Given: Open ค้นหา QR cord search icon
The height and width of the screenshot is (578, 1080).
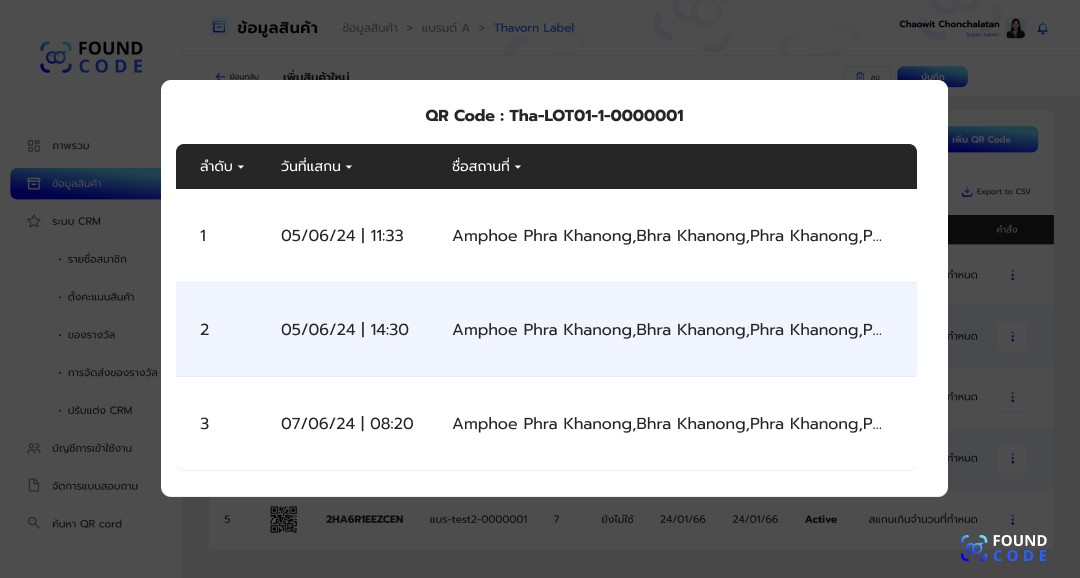Looking at the screenshot, I should pyautogui.click(x=33, y=523).
